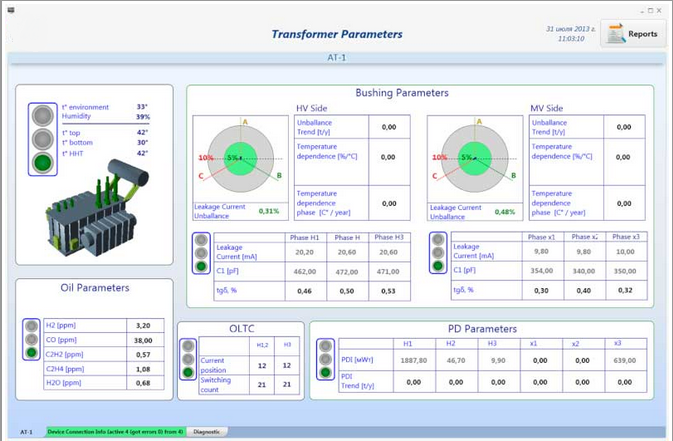The width and height of the screenshot is (673, 441).
Task: Select the AT-1 tab at bottom
Action: pos(26,432)
